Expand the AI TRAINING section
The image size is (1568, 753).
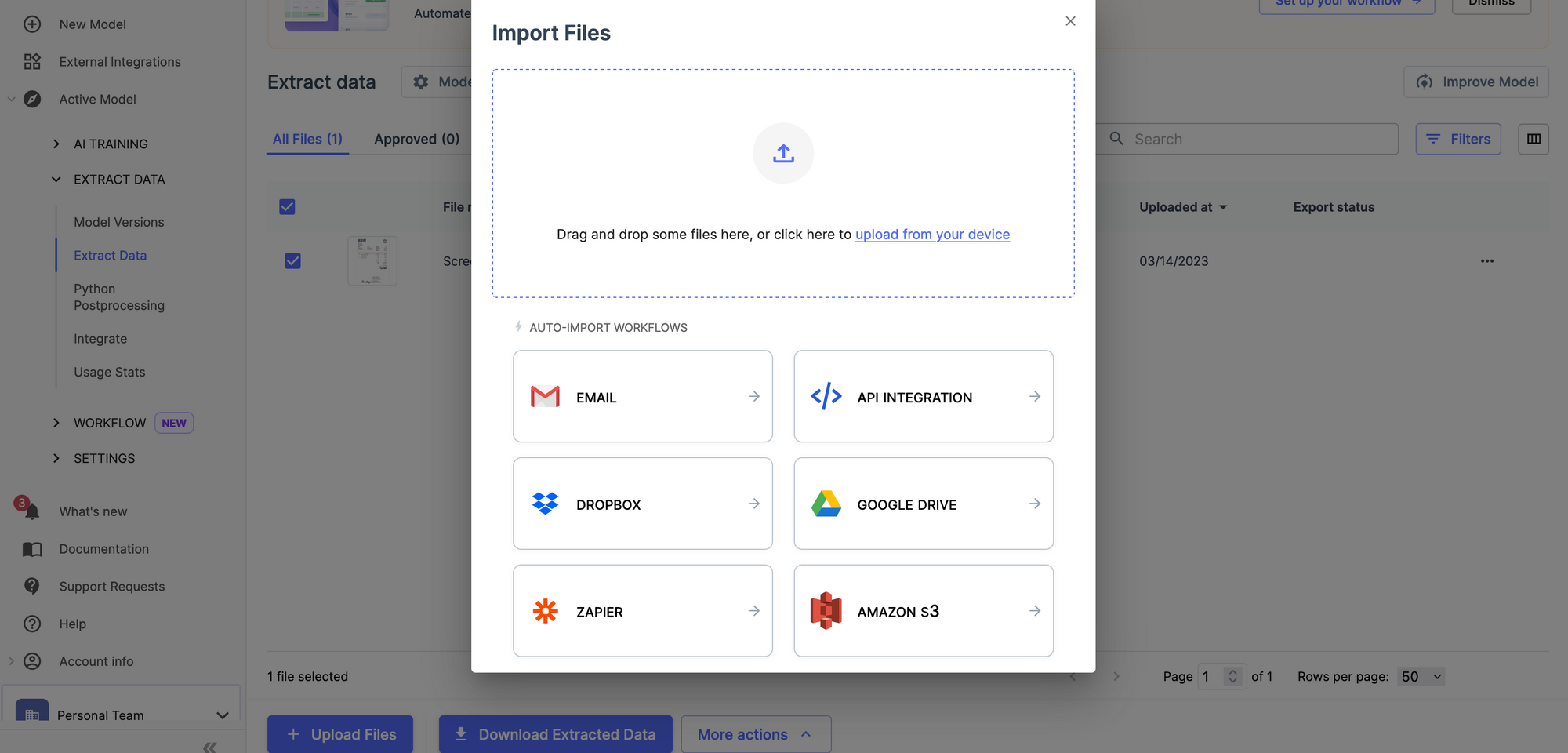pos(56,144)
